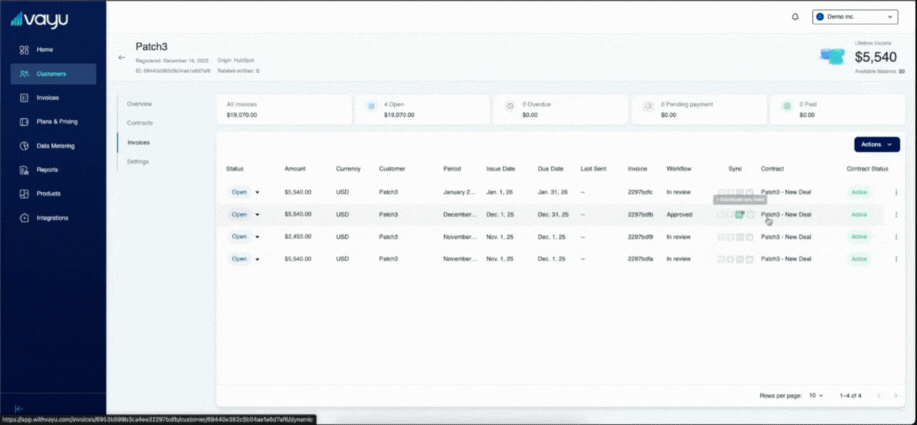Expand status dropdown for invoice 2297bdfb
Screen dimensions: 917x425
coord(257,215)
